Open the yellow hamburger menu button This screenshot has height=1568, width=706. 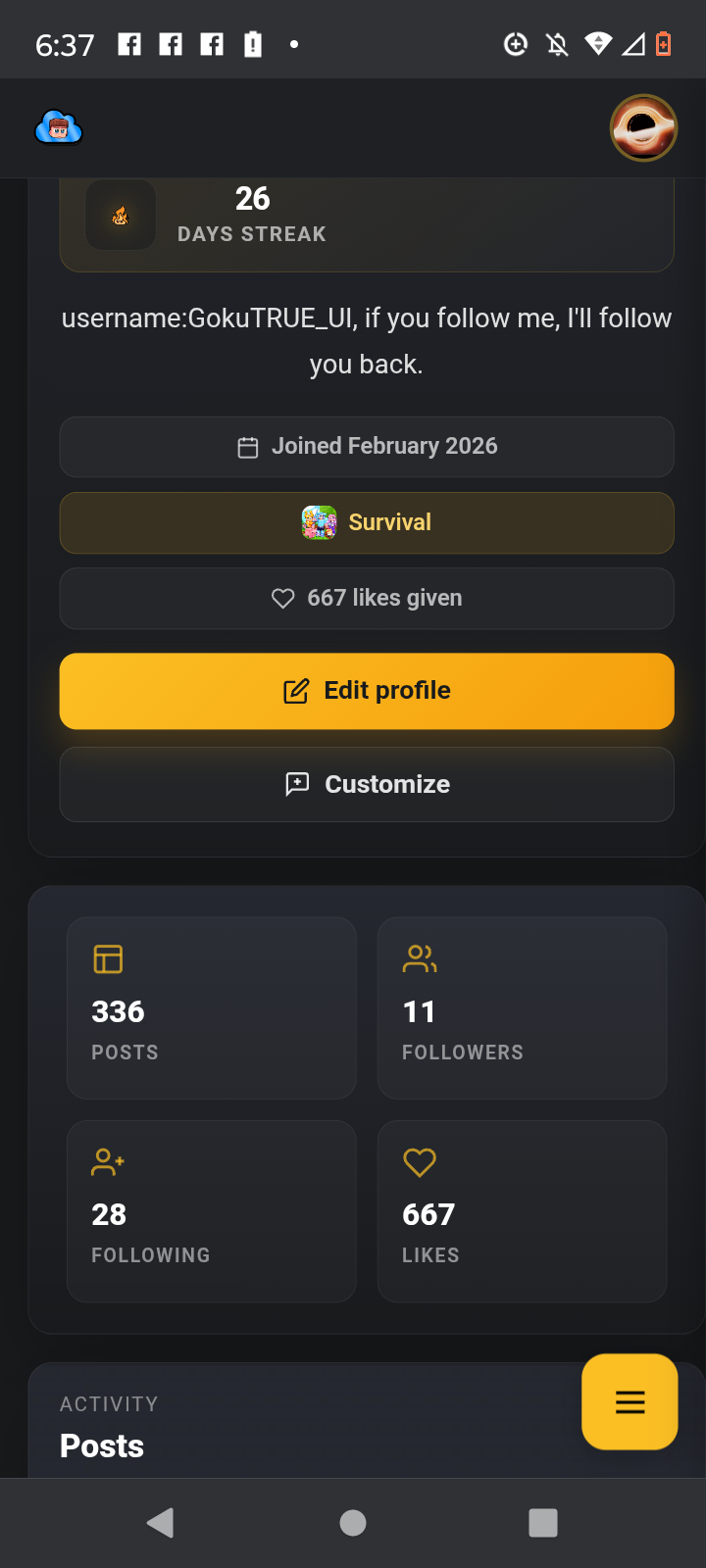(x=630, y=1401)
